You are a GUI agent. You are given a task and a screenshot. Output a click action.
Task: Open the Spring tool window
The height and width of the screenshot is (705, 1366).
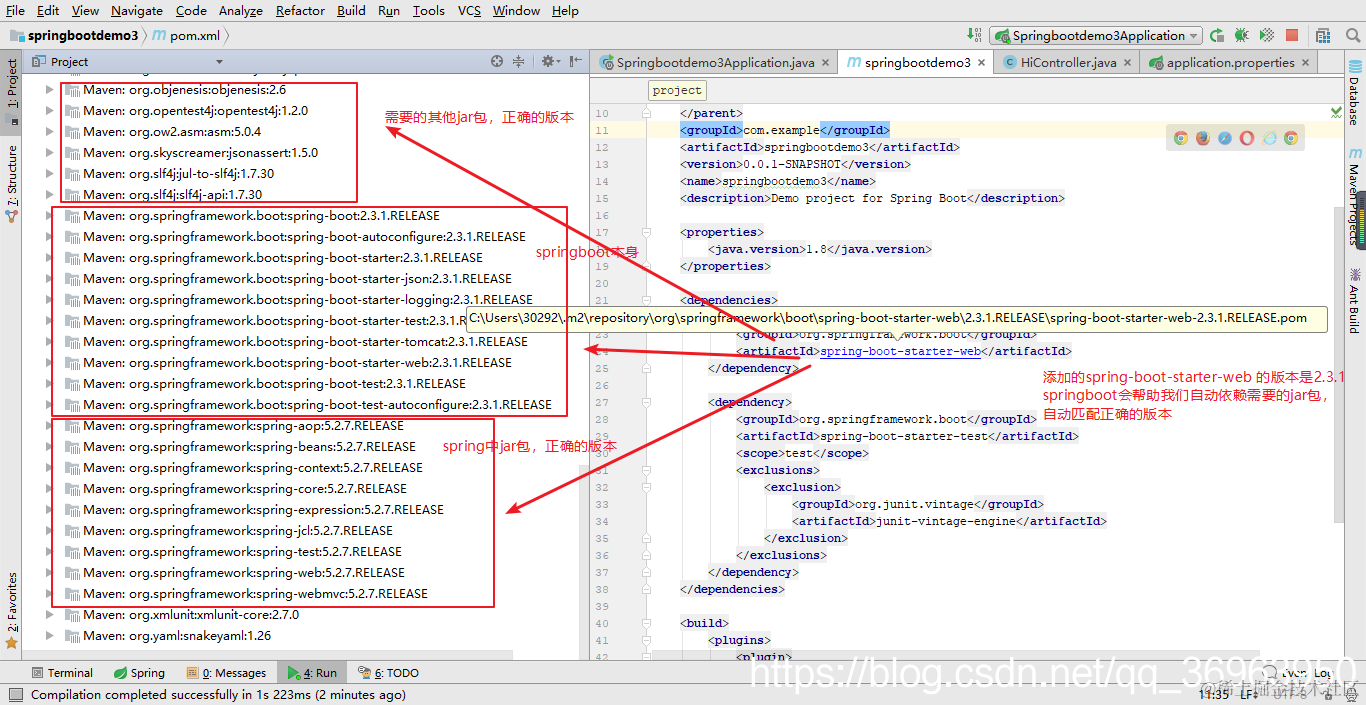[x=139, y=673]
